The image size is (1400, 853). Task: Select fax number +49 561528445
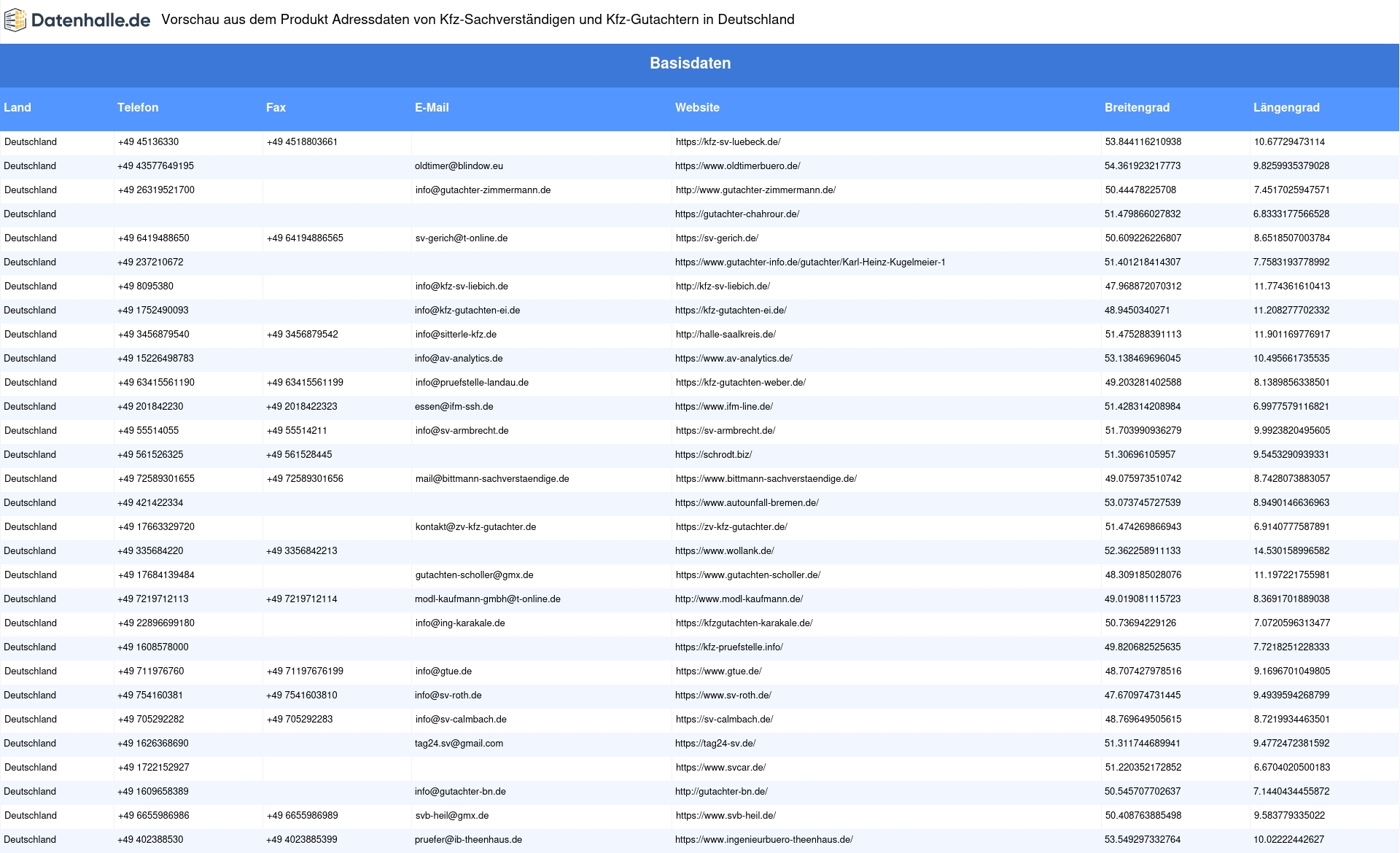[299, 455]
